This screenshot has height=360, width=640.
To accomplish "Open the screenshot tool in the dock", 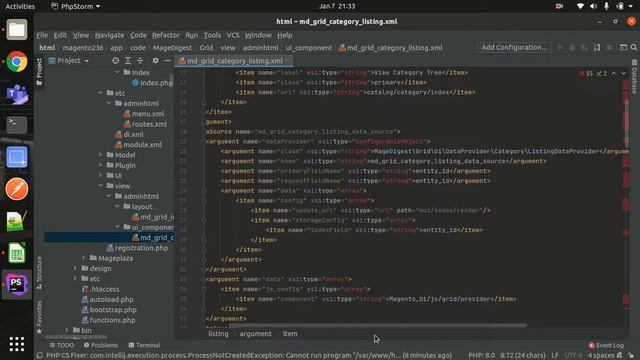I will [x=17, y=157].
